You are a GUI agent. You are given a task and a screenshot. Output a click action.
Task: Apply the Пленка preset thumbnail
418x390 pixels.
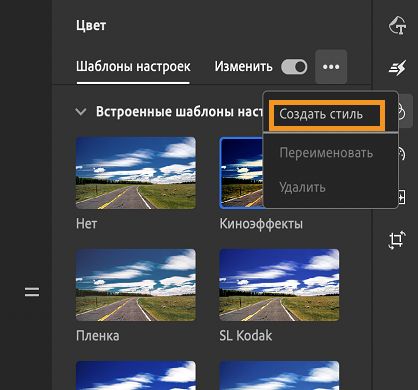click(136, 285)
